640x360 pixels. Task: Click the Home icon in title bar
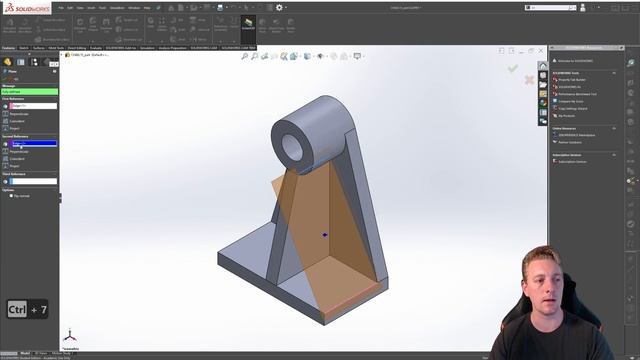coord(171,7)
